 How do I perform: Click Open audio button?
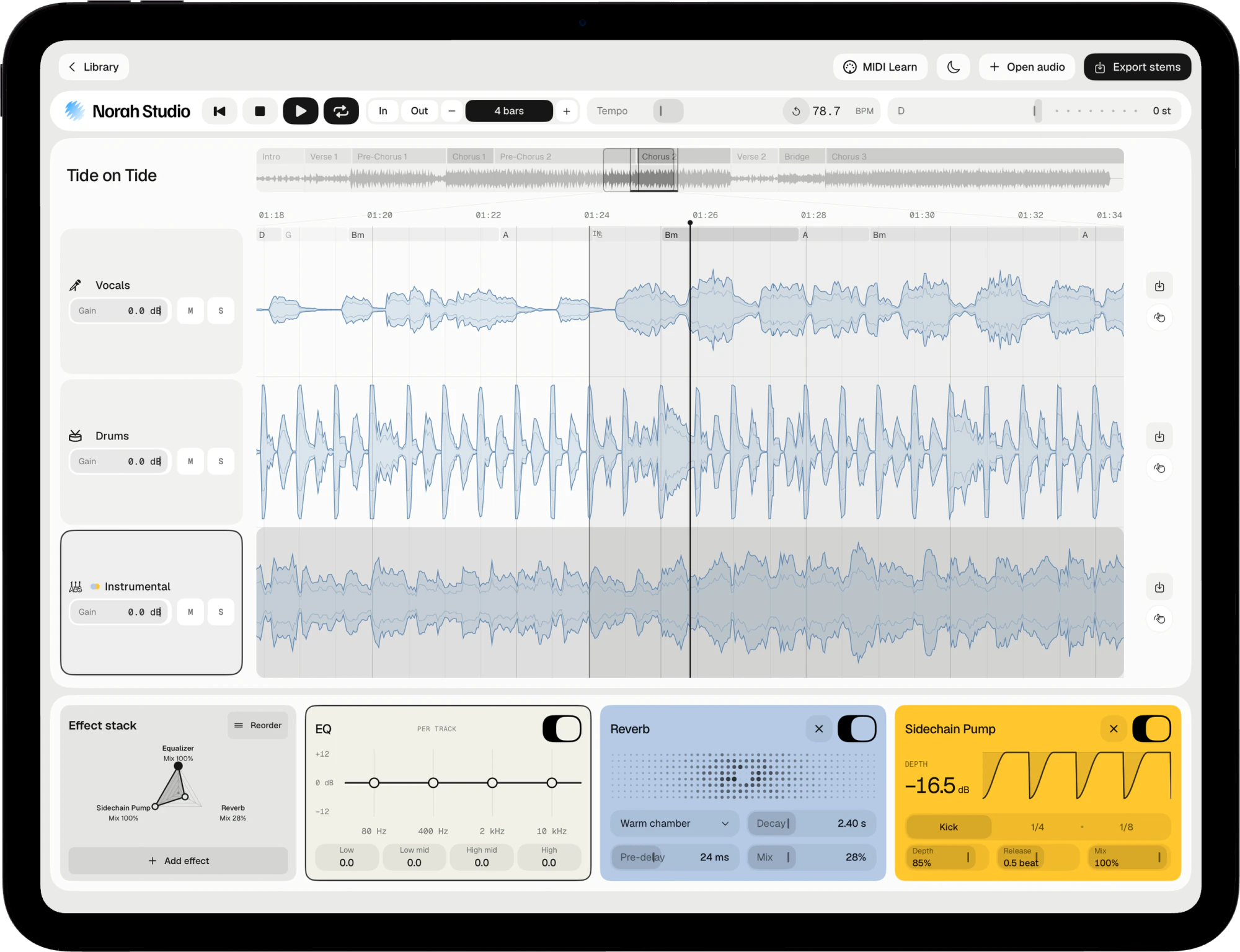1027,67
